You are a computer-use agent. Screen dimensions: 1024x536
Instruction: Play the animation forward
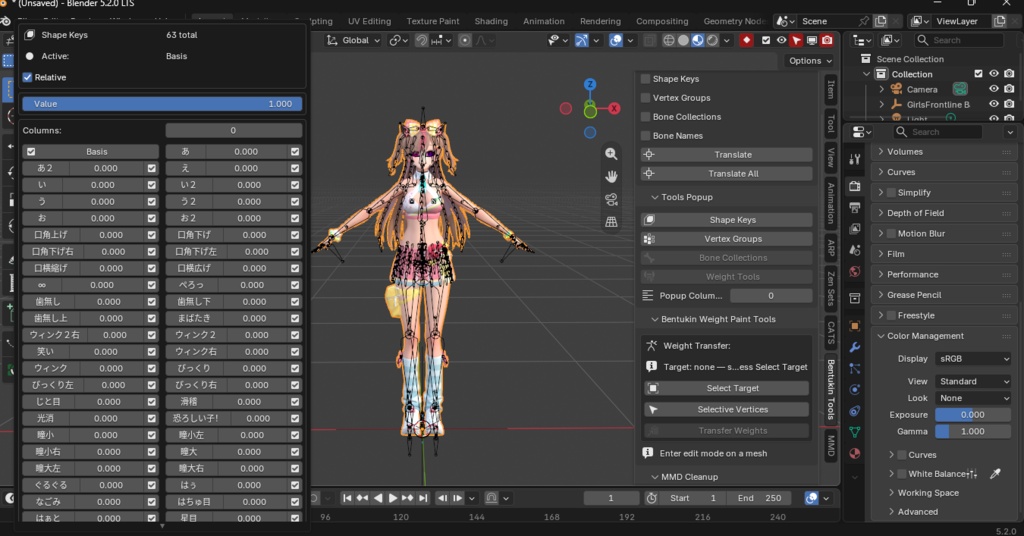[x=392, y=498]
